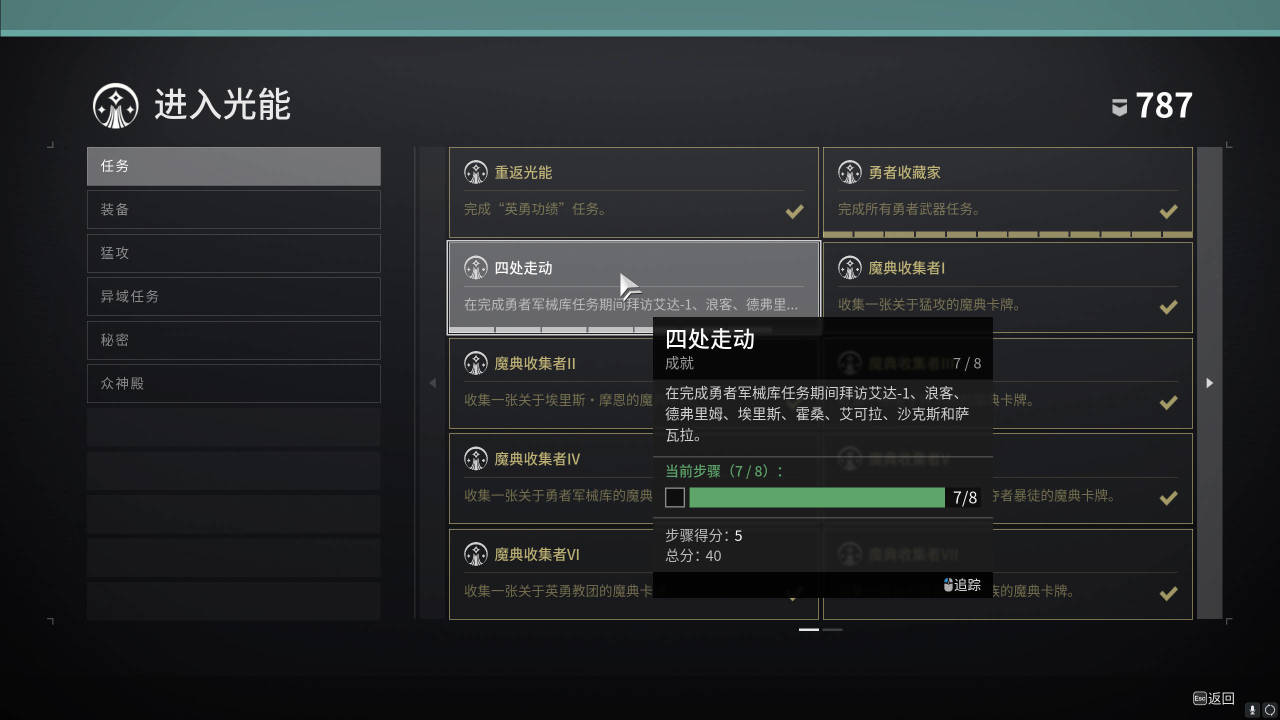Click the completion checkmark on 重返光能 card

[x=794, y=211]
